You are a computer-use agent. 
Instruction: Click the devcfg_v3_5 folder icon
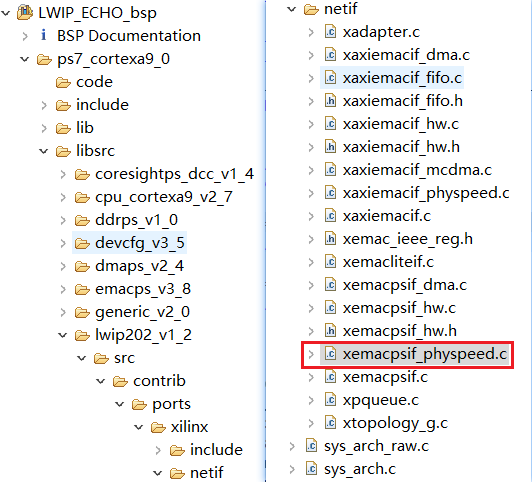point(82,243)
